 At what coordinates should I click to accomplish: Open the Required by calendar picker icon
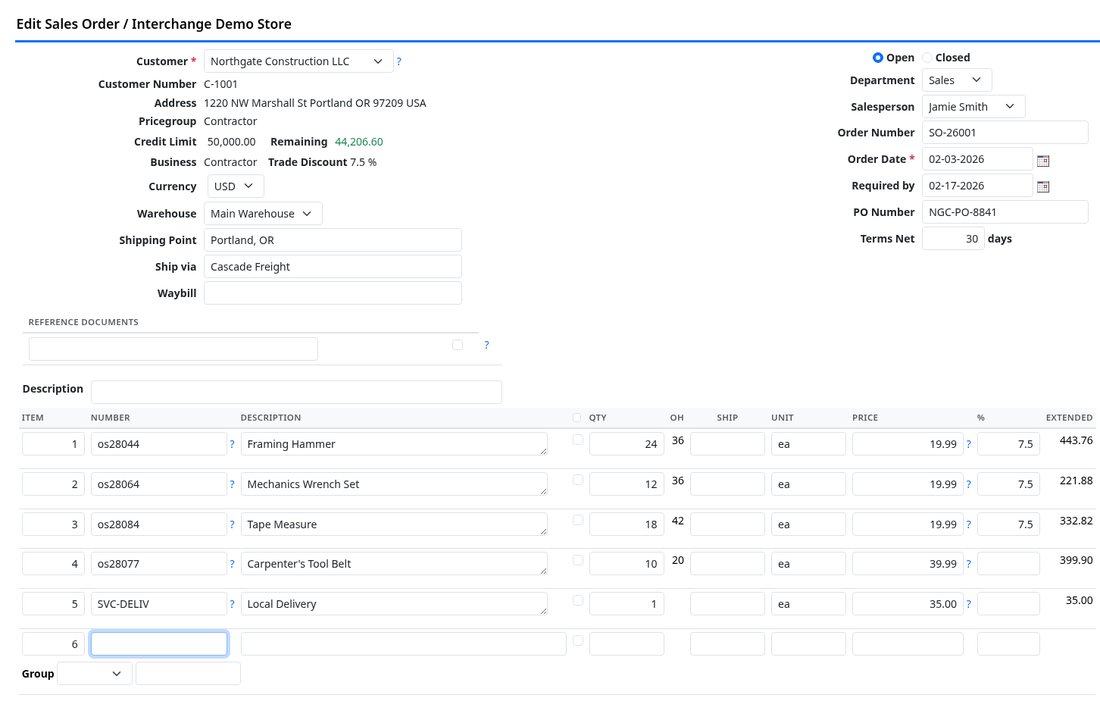click(x=1042, y=187)
